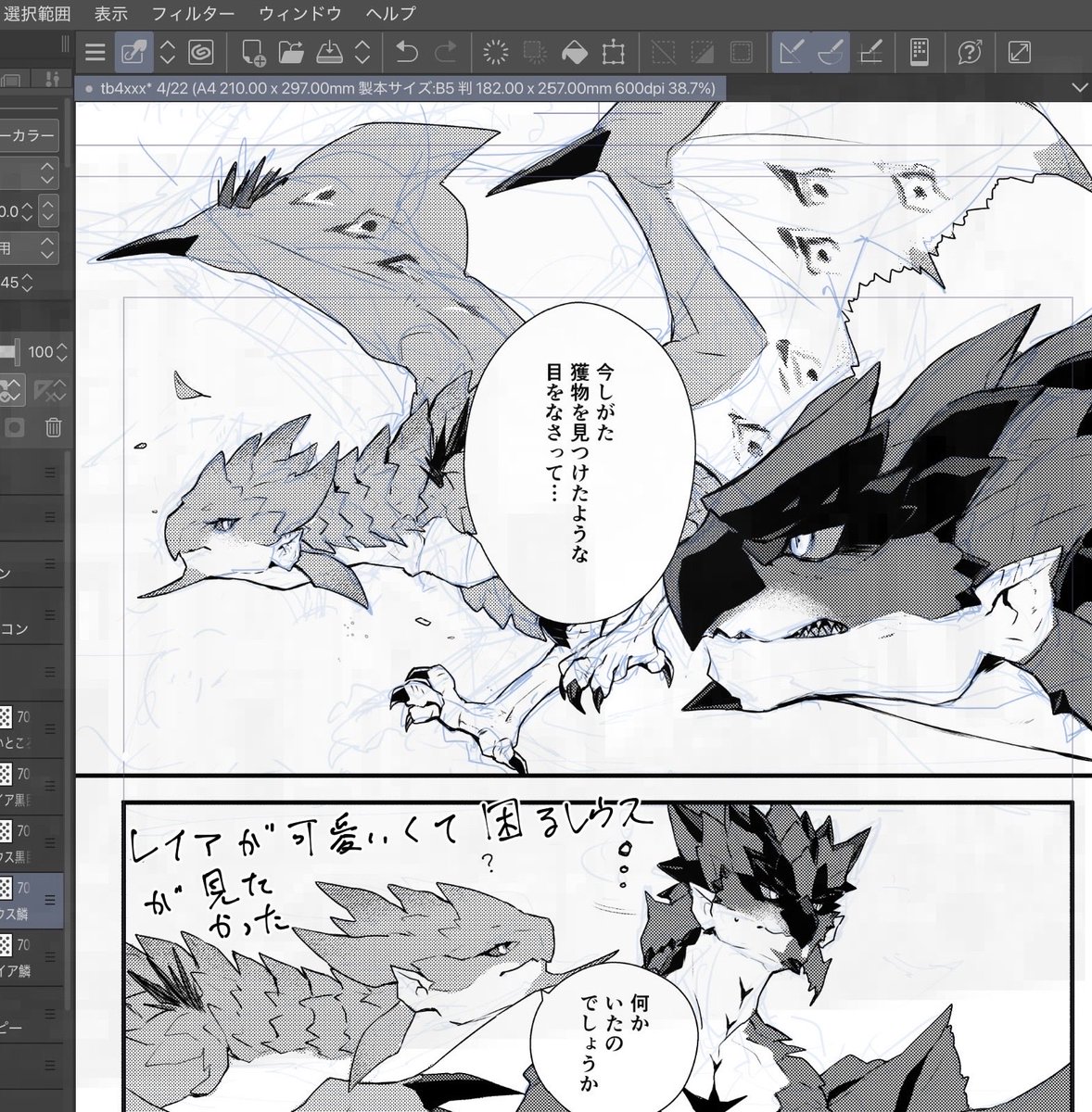Toggle Snap to Grid

[870, 52]
